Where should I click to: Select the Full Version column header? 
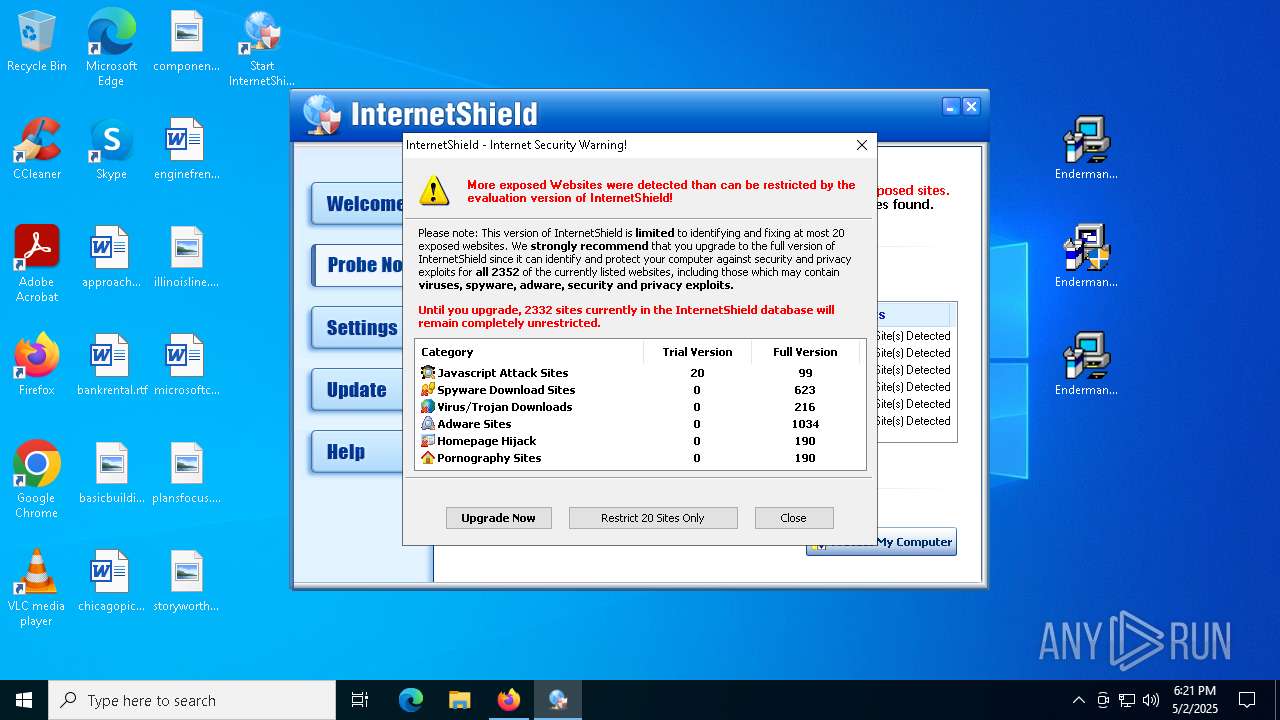tap(805, 352)
